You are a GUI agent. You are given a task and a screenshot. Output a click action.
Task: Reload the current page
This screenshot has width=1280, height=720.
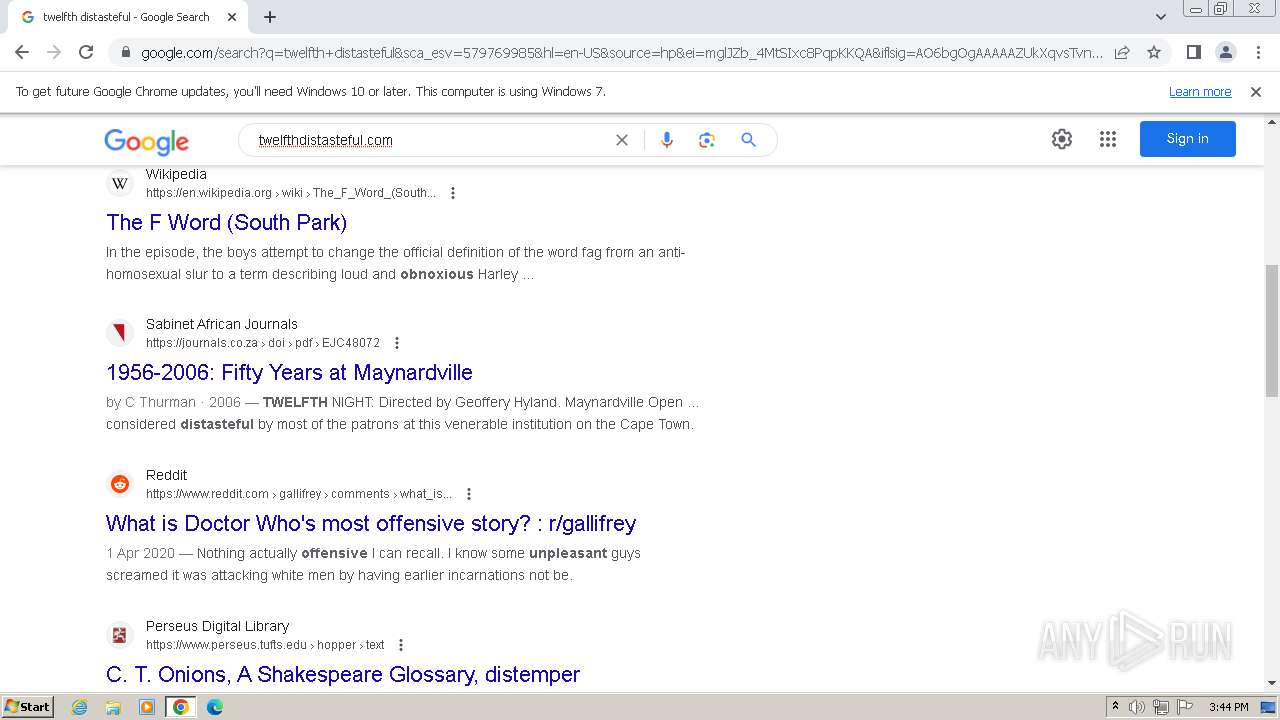click(x=86, y=52)
